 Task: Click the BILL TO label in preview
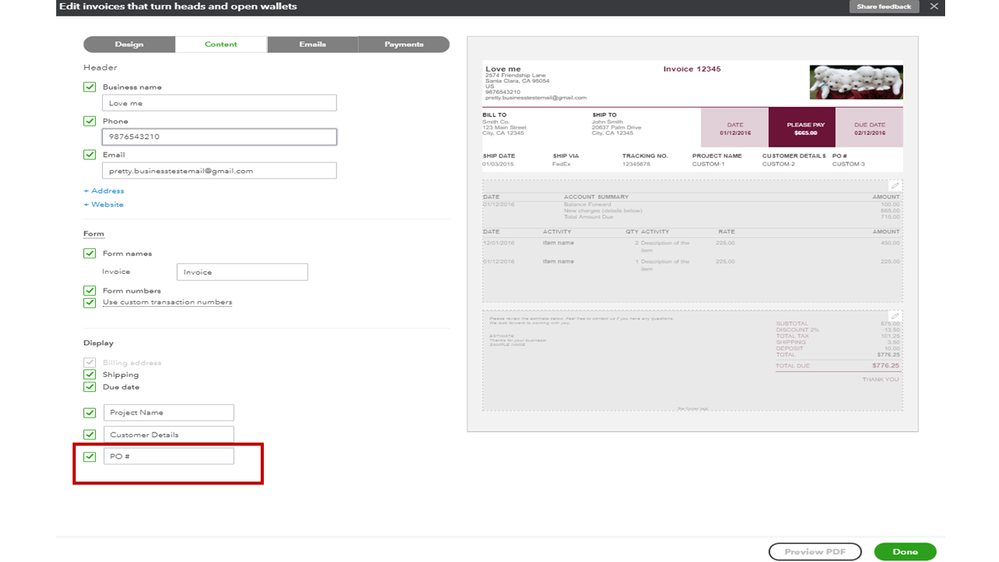click(494, 115)
